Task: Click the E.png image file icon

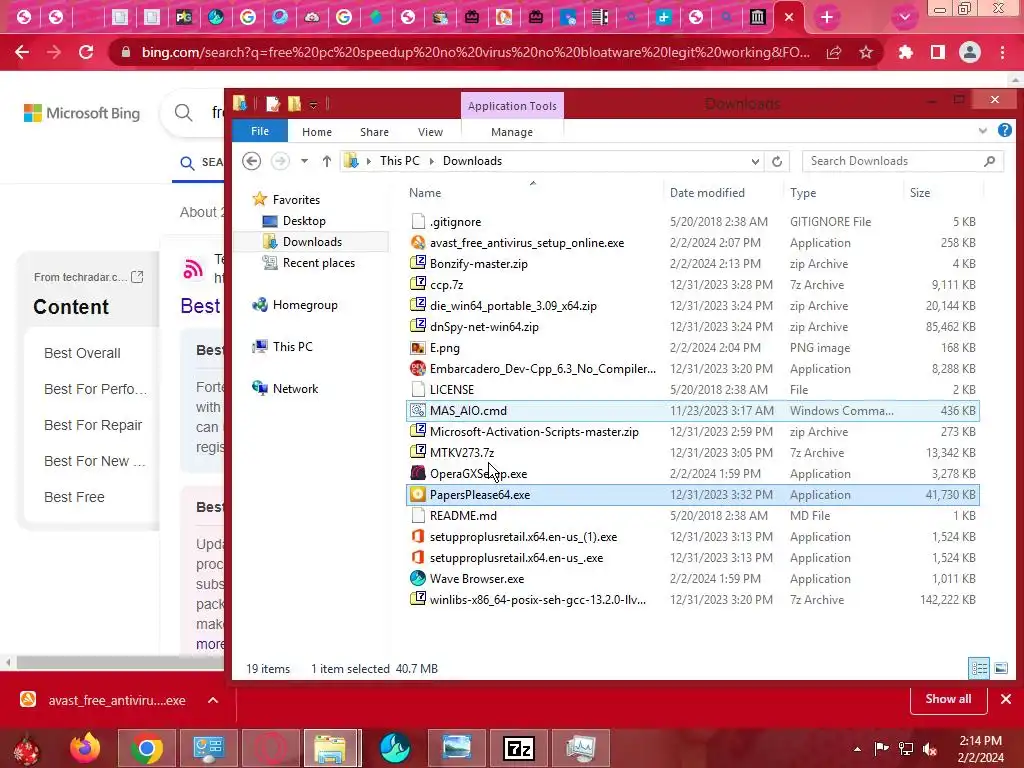Action: pyautogui.click(x=418, y=347)
